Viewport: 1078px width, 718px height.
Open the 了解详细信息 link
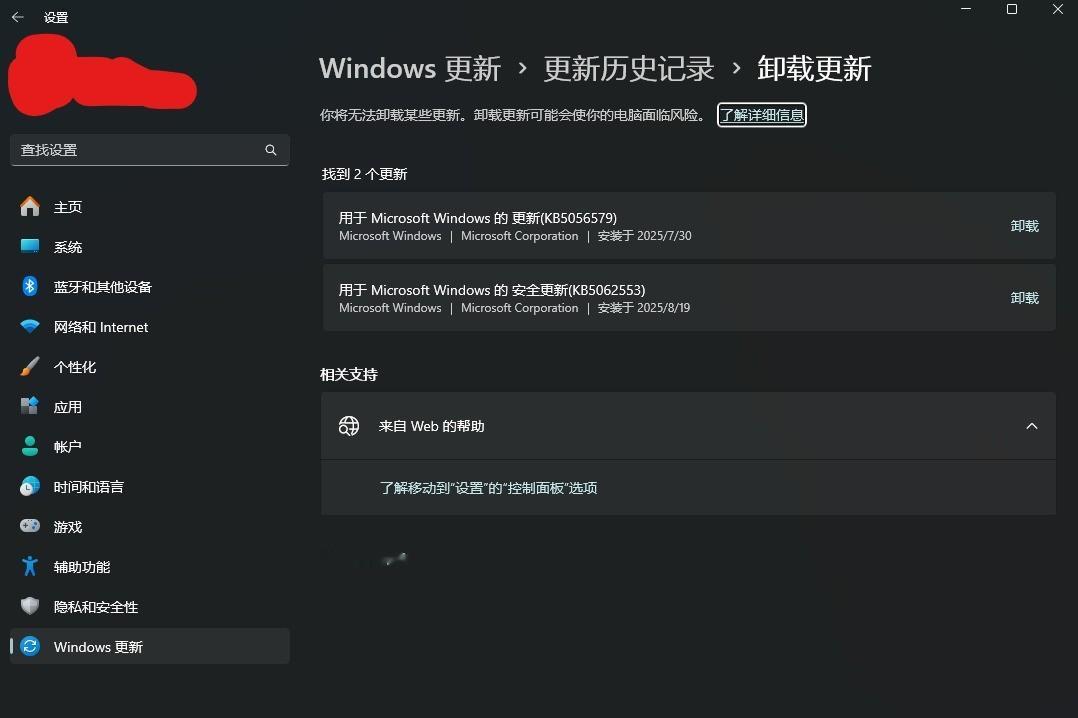pyautogui.click(x=761, y=114)
